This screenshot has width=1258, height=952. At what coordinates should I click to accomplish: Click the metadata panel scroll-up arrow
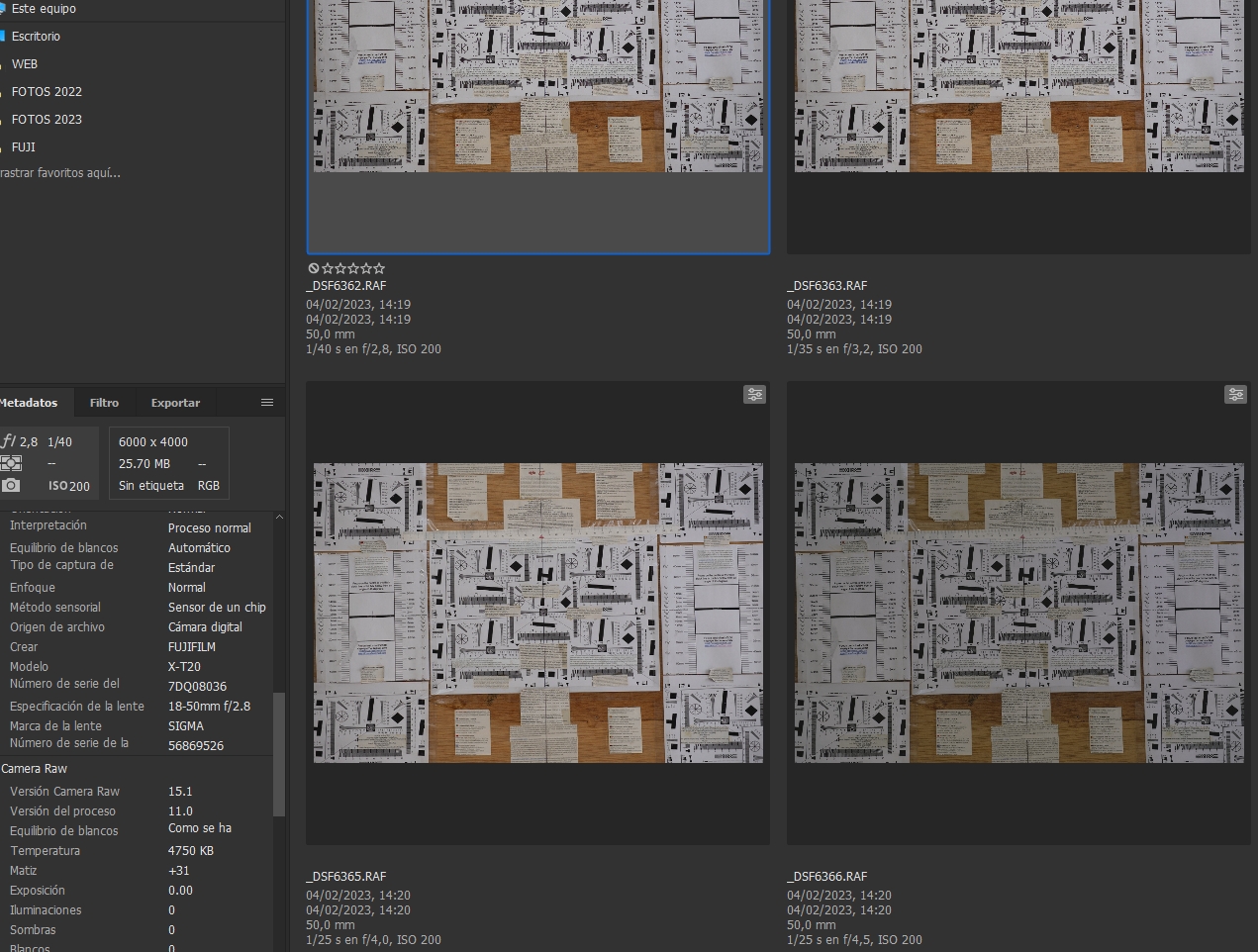279,517
